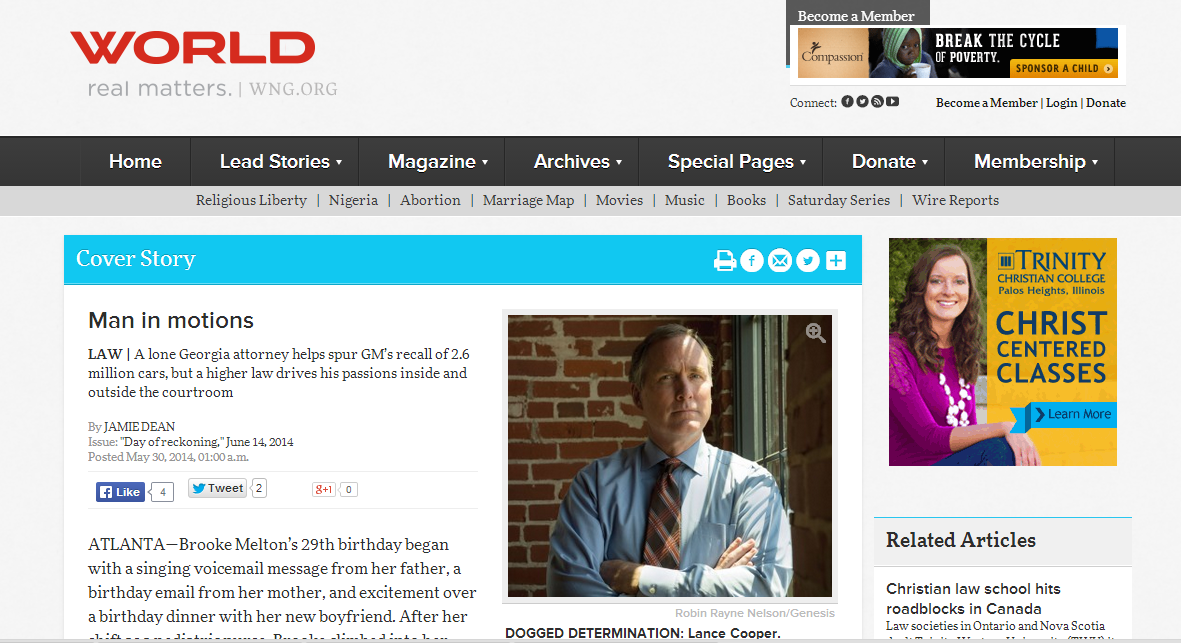This screenshot has height=643, width=1181.
Task: Go to the Home menu item
Action: pos(136,161)
